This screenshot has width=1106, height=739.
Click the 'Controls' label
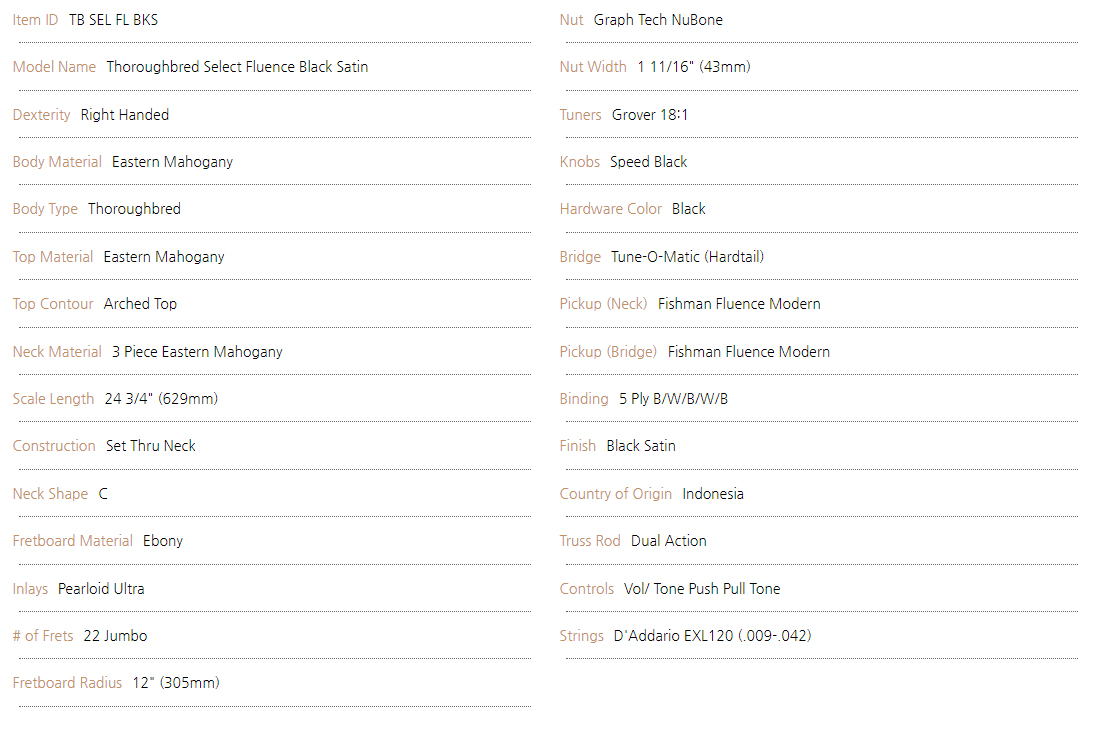coord(587,589)
